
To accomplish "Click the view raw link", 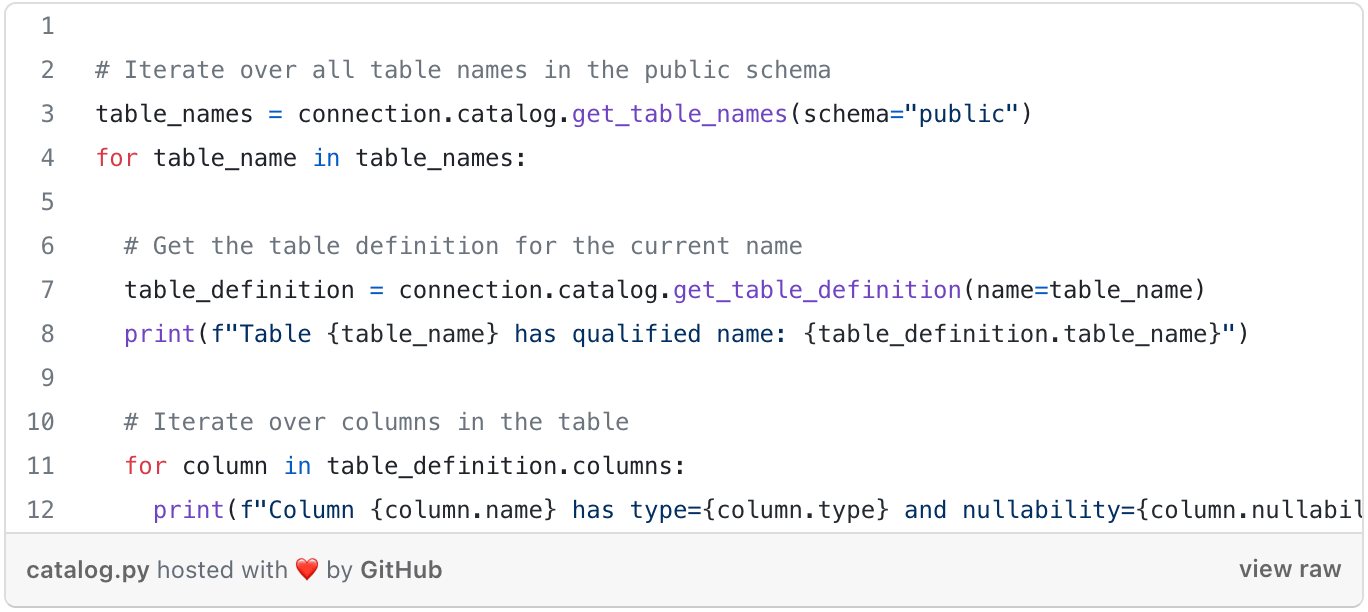I will (x=1289, y=570).
